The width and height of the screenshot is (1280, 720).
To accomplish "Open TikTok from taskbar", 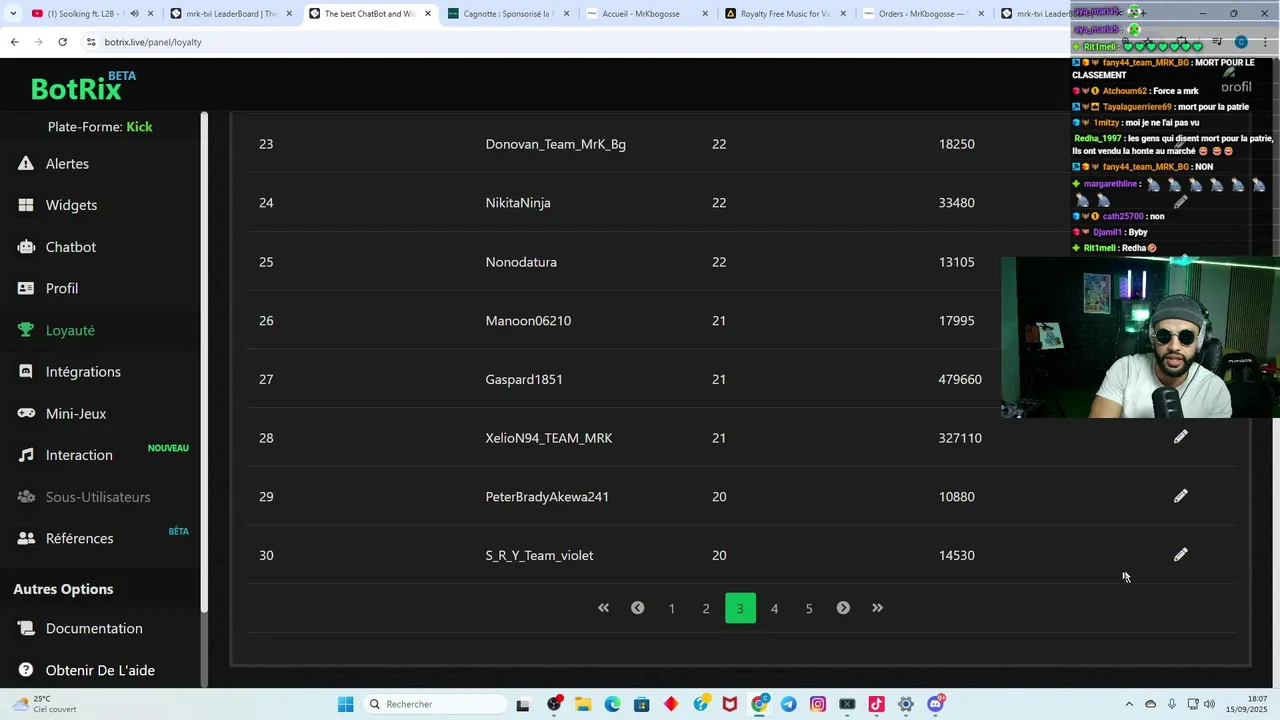I will click(877, 704).
